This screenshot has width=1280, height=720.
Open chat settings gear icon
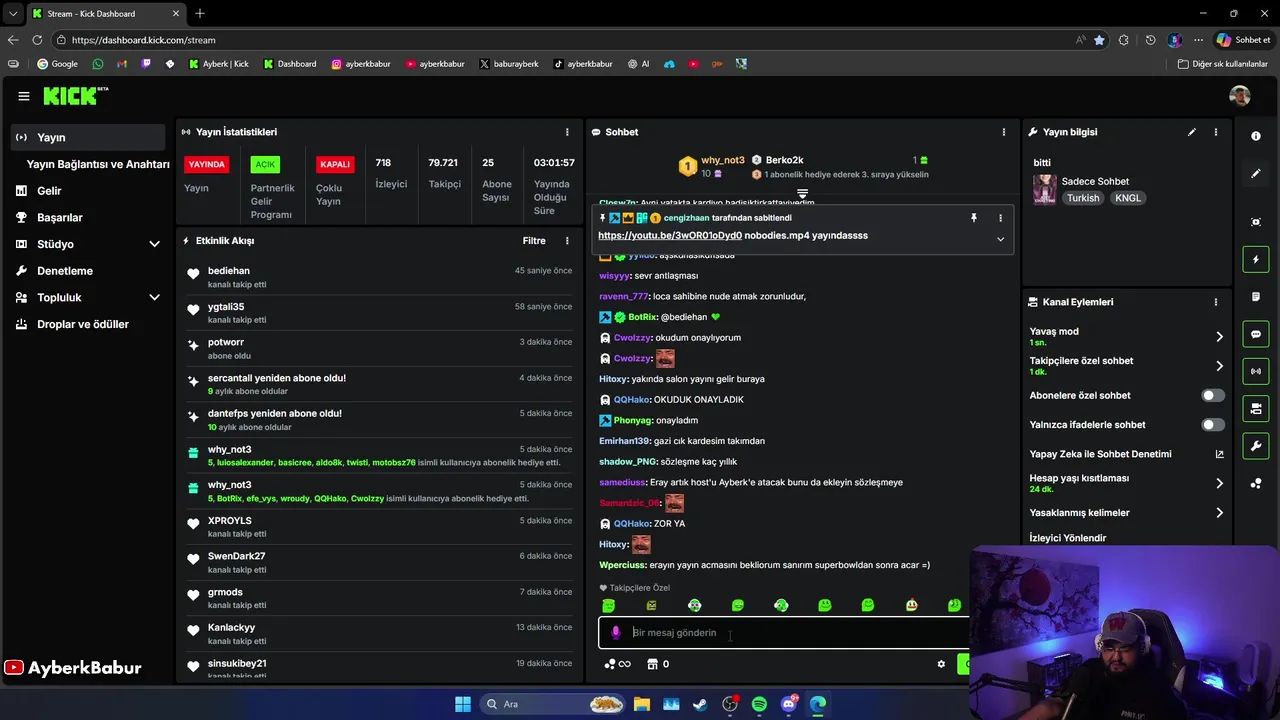click(941, 664)
